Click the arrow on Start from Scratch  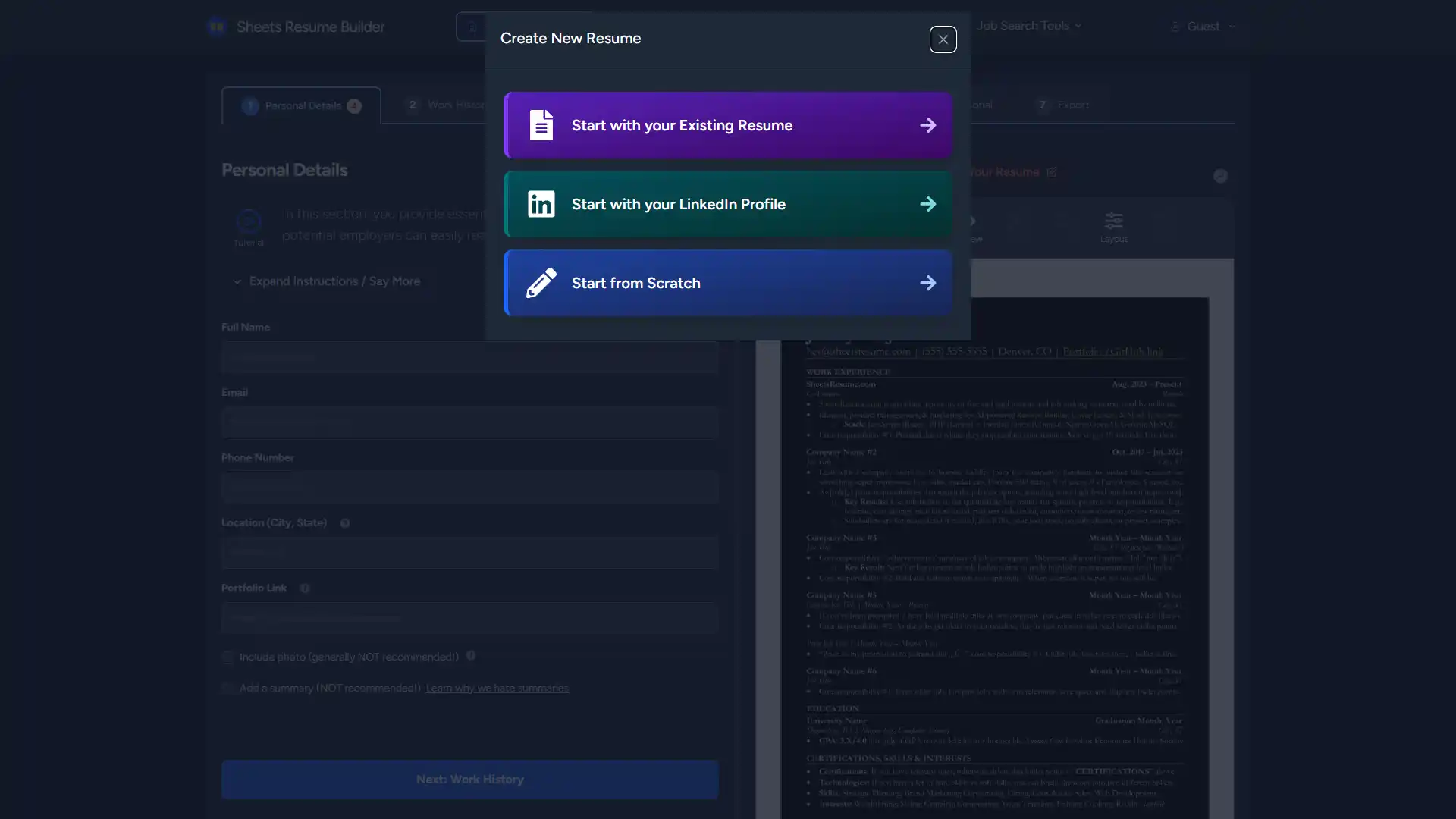click(927, 283)
